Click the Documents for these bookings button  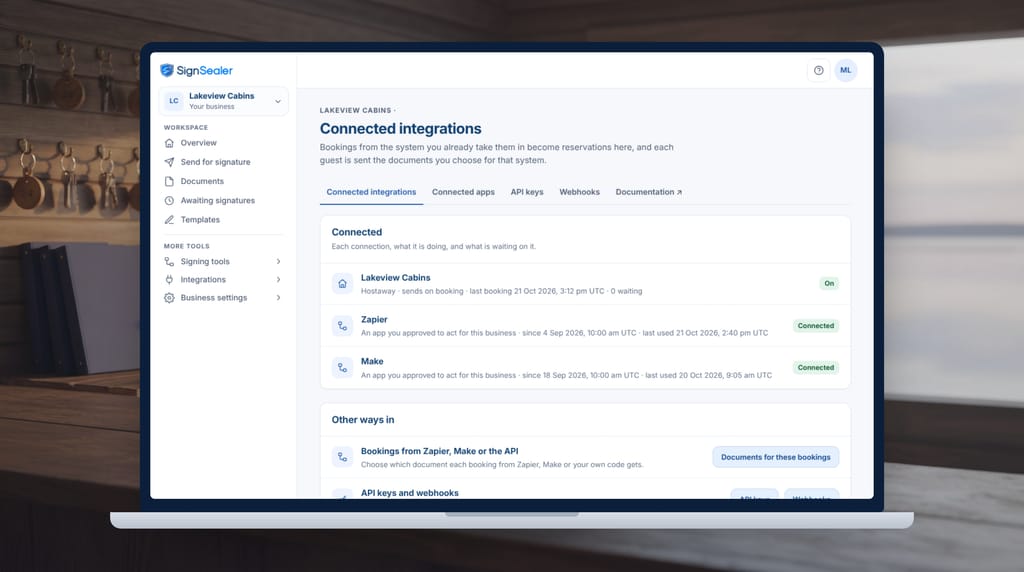click(x=776, y=457)
